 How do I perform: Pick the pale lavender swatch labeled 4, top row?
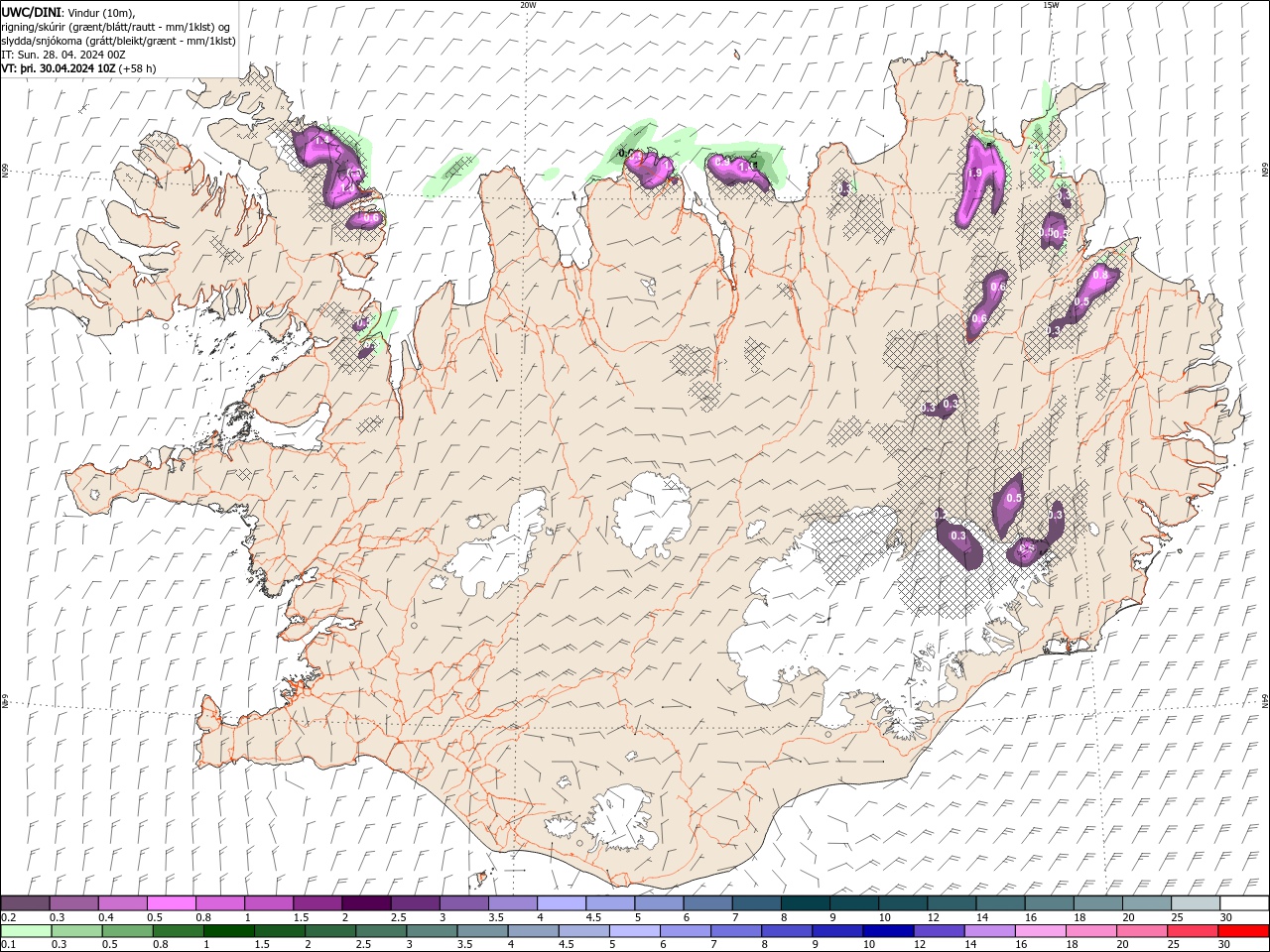pos(562,903)
